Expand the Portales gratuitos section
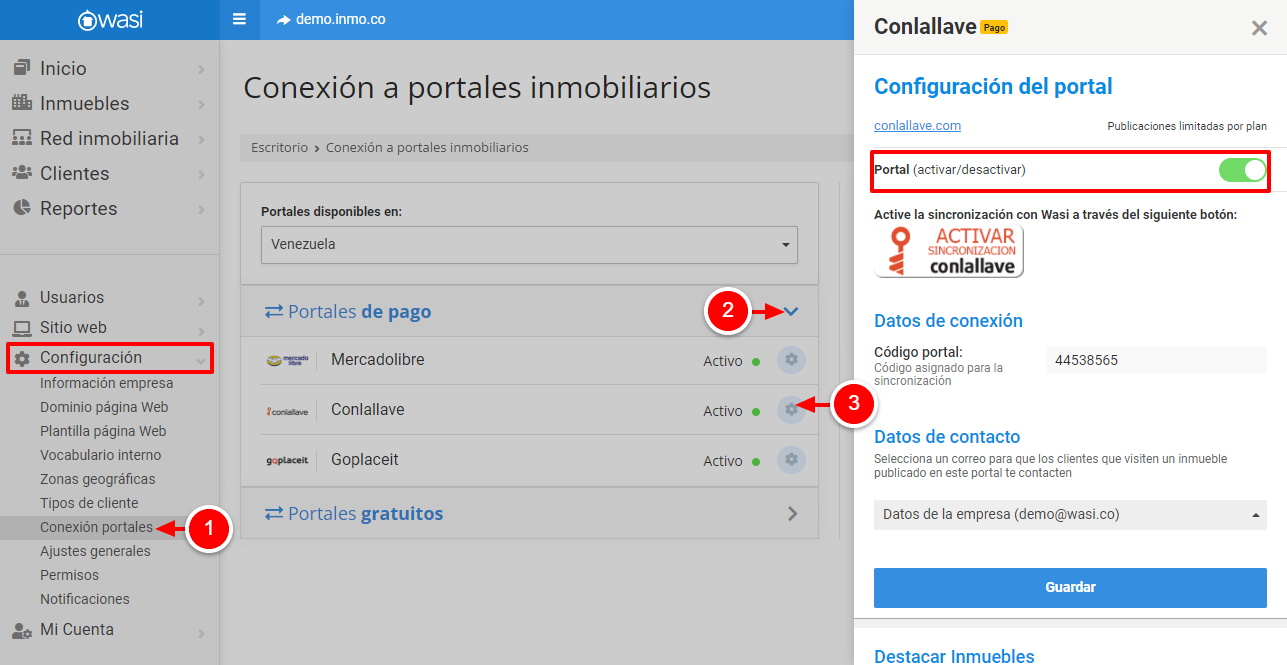Image resolution: width=1287 pixels, height=665 pixels. coord(792,514)
